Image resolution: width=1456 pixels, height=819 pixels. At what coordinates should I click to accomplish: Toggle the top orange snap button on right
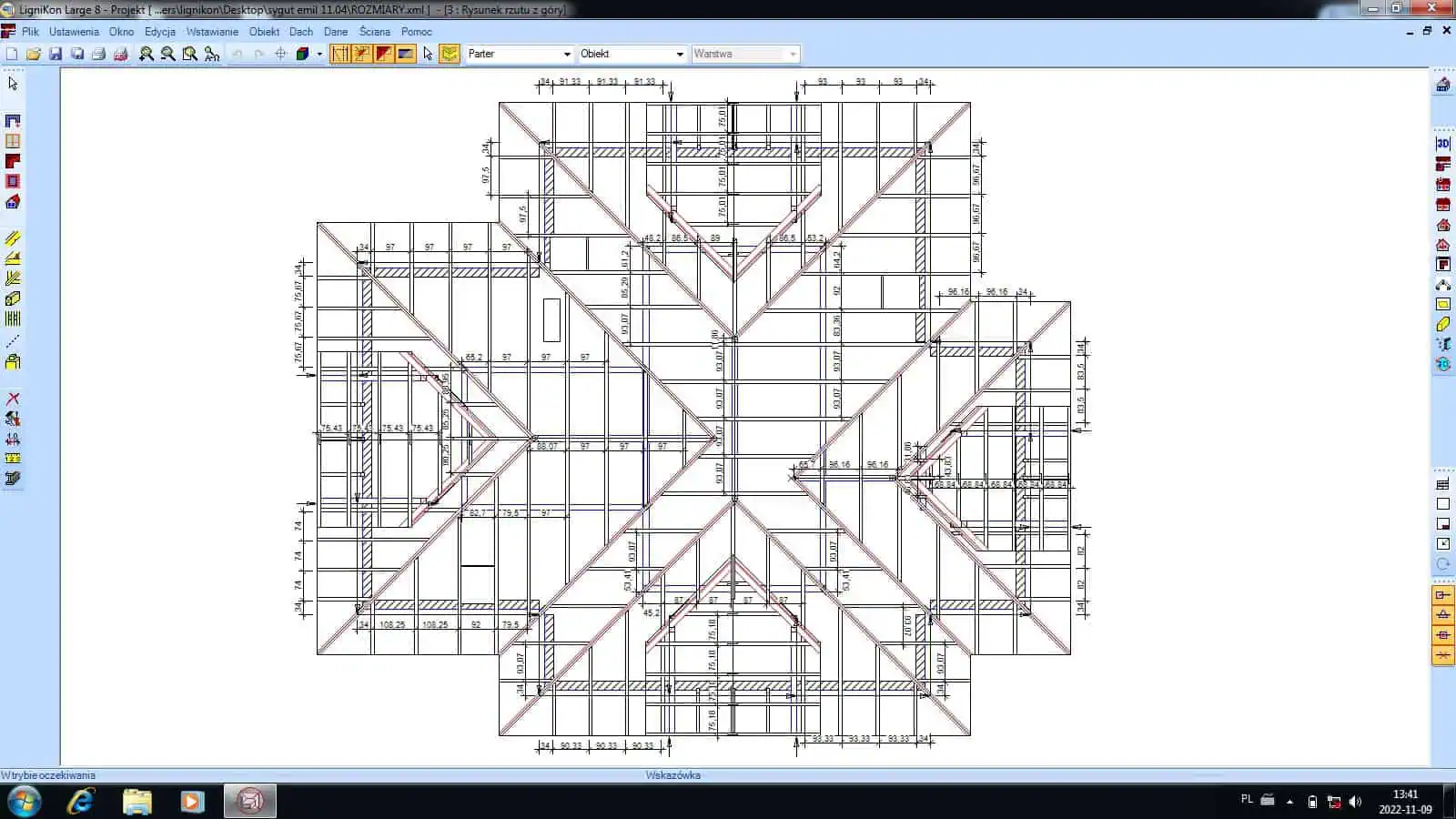coord(1443,595)
